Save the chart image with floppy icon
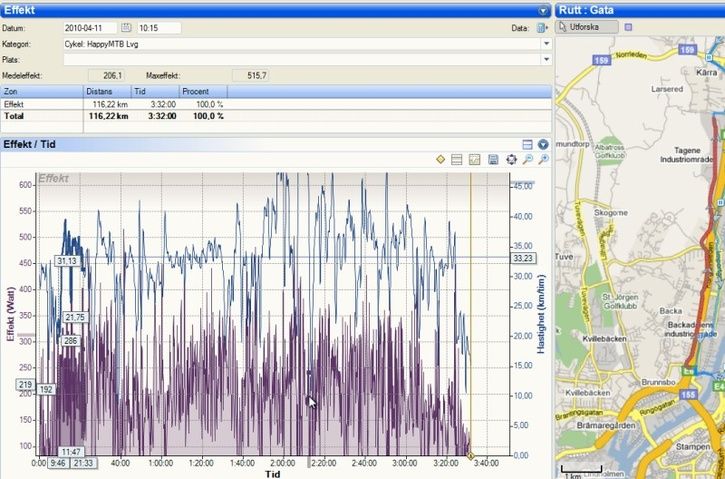This screenshot has width=725, height=479. click(x=493, y=160)
